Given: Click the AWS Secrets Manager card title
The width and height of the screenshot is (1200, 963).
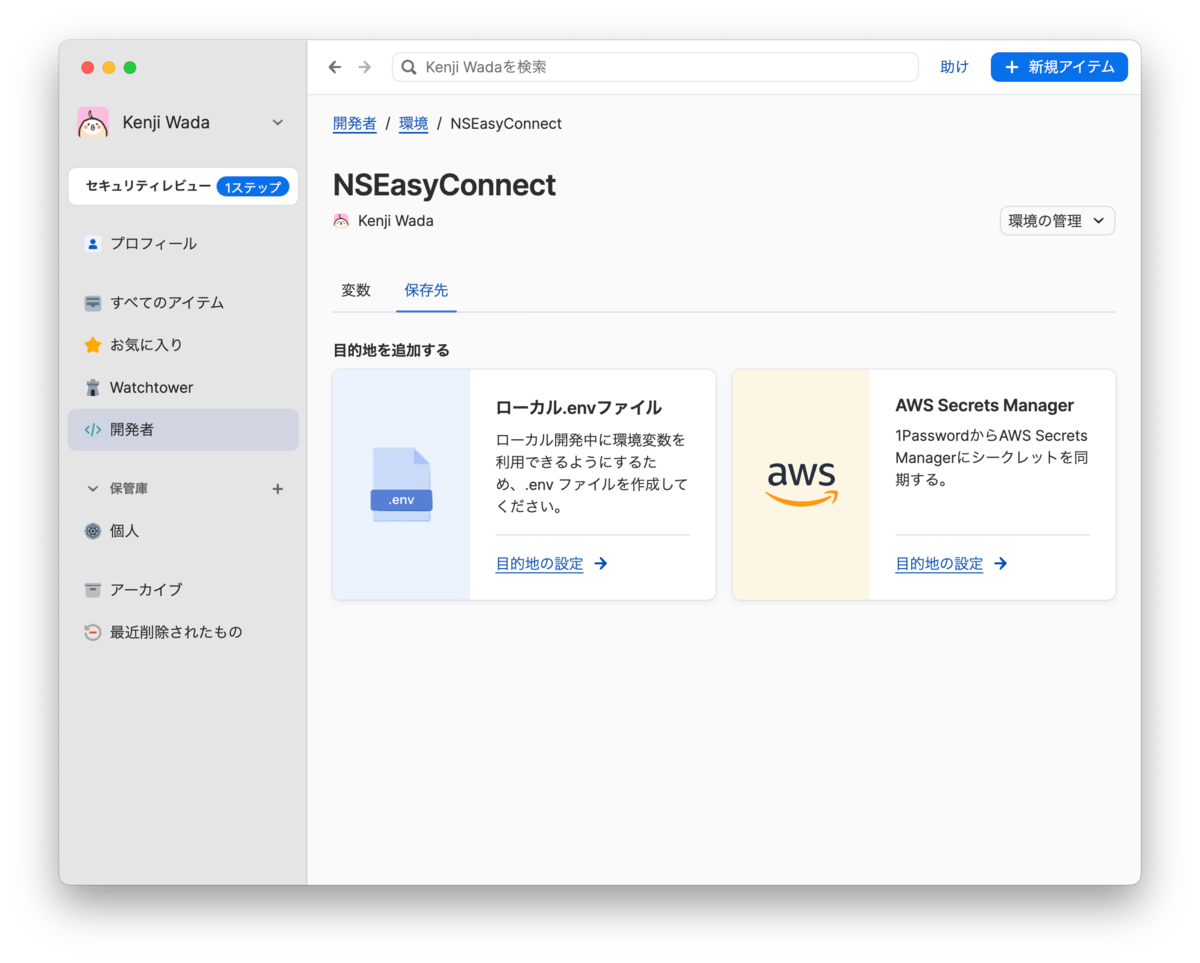Looking at the screenshot, I should (984, 406).
